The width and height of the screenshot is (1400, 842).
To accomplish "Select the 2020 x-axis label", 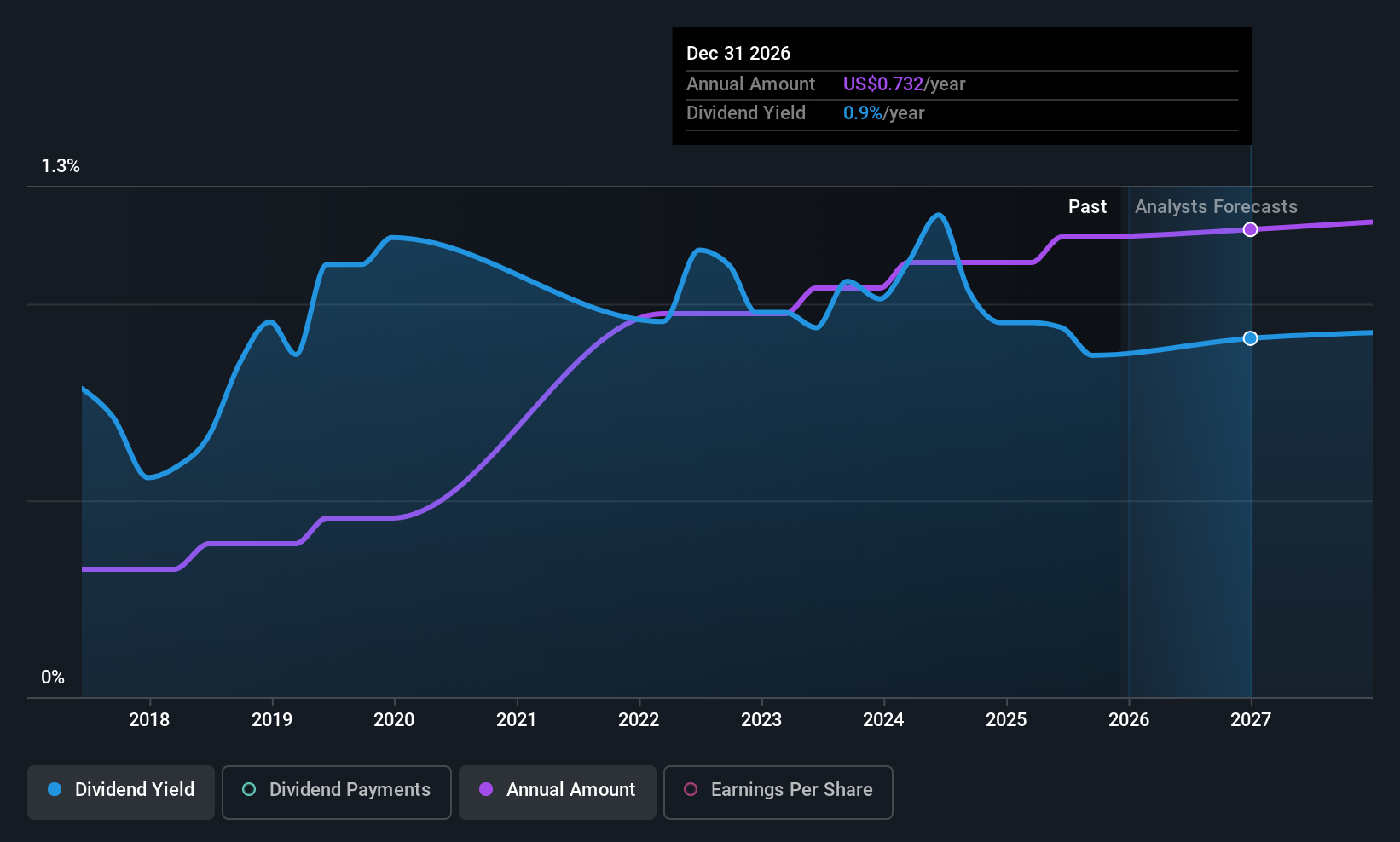I will 394,720.
